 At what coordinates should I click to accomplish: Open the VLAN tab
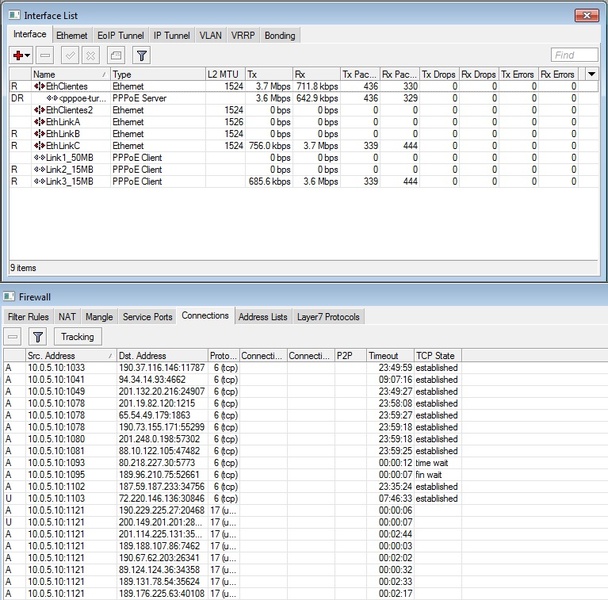(211, 36)
